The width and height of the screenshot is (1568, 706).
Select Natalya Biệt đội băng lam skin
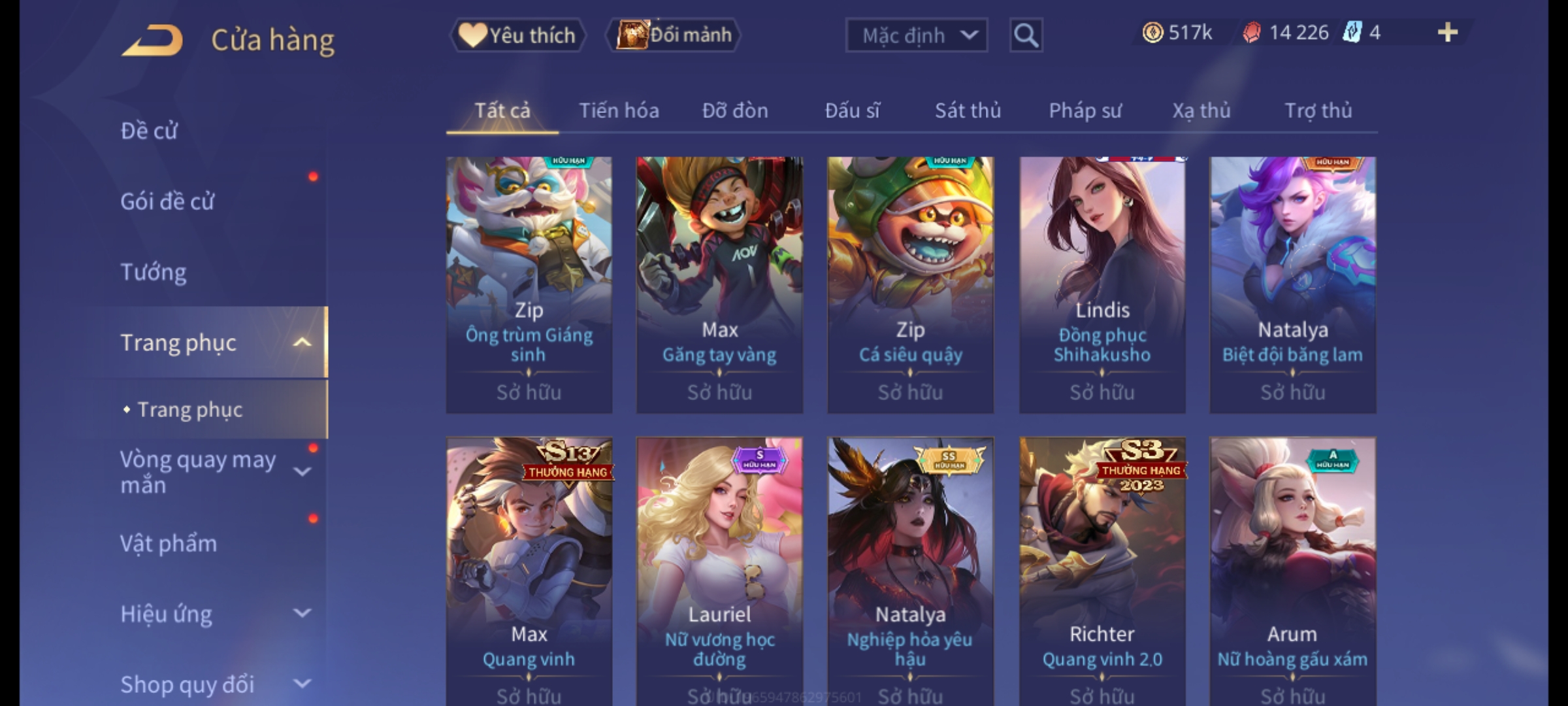click(x=1292, y=285)
